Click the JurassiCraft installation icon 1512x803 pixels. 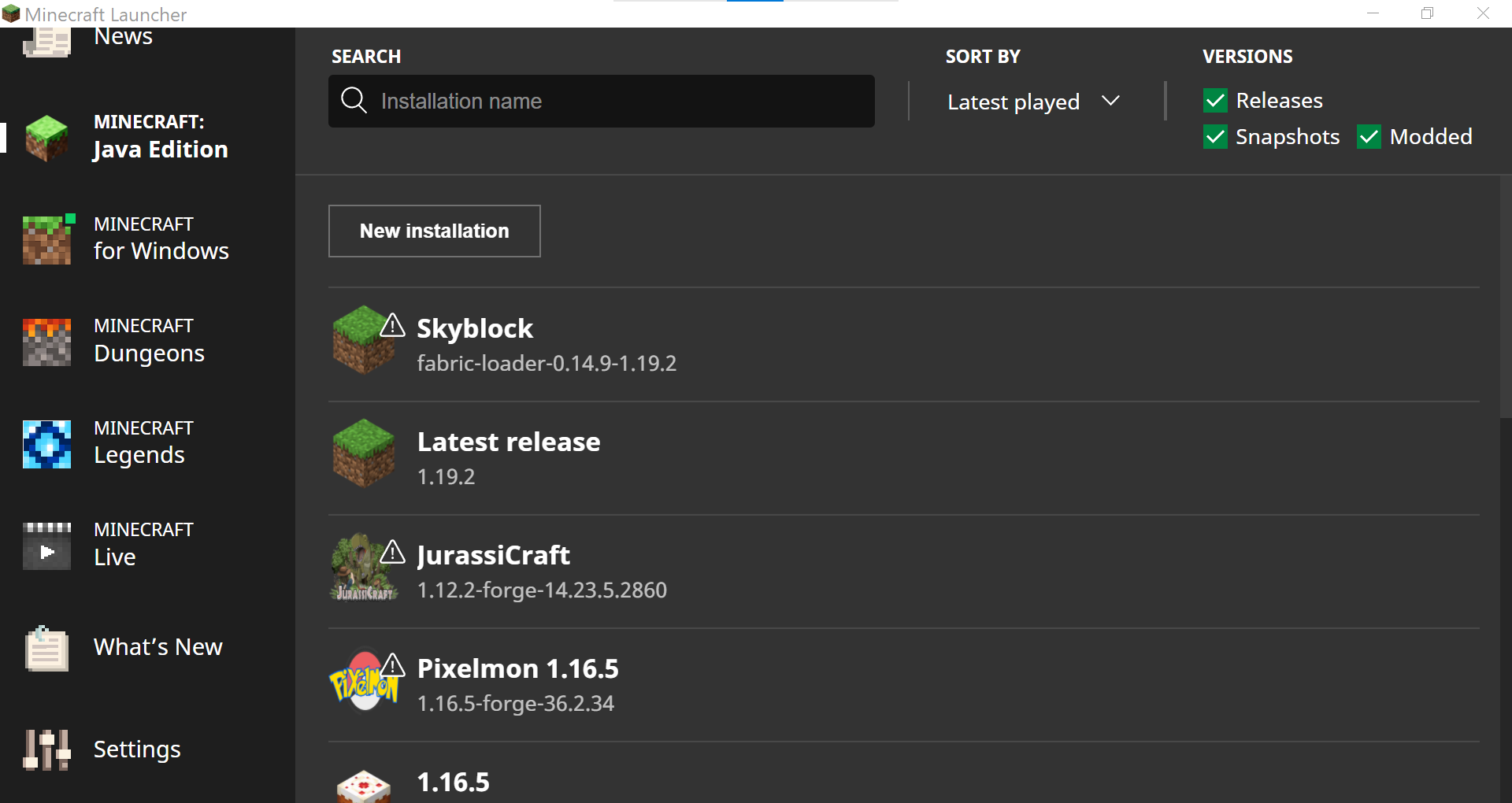363,567
